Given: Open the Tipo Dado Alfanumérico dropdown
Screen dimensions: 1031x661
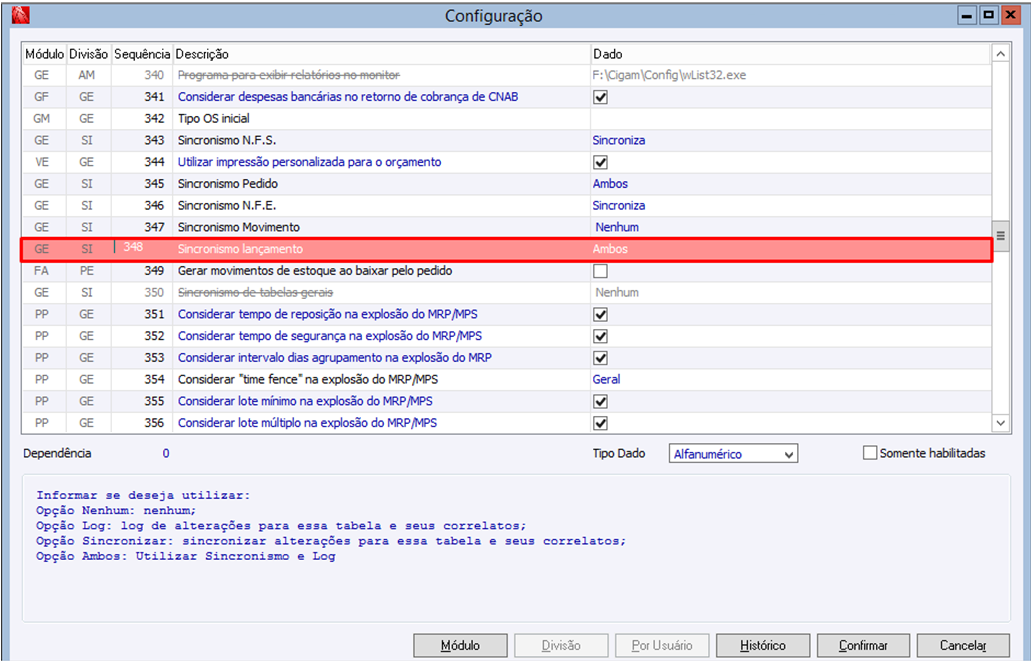Looking at the screenshot, I should pos(733,454).
